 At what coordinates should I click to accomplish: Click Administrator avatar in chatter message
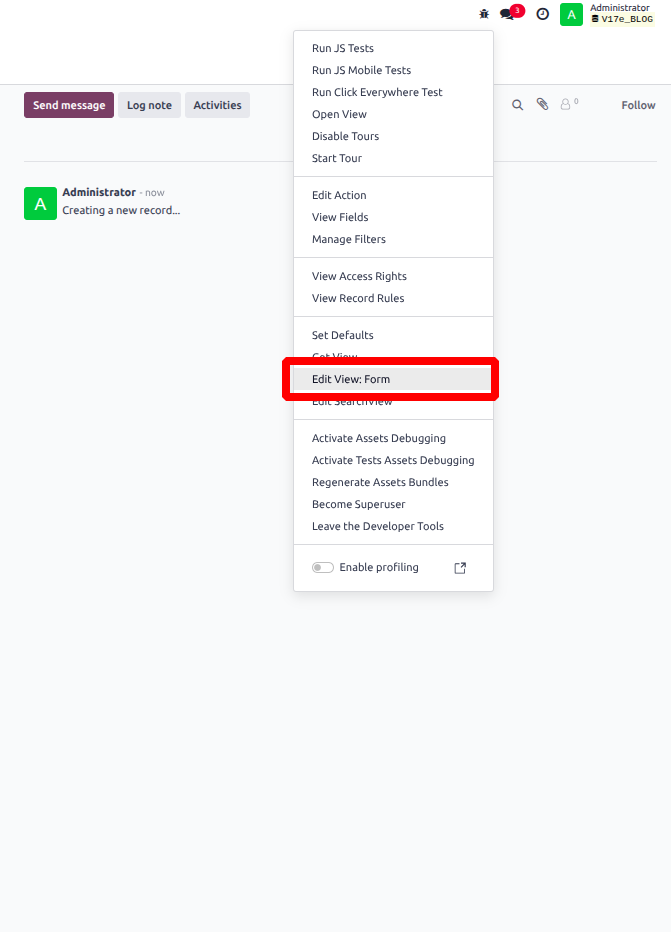(x=40, y=204)
